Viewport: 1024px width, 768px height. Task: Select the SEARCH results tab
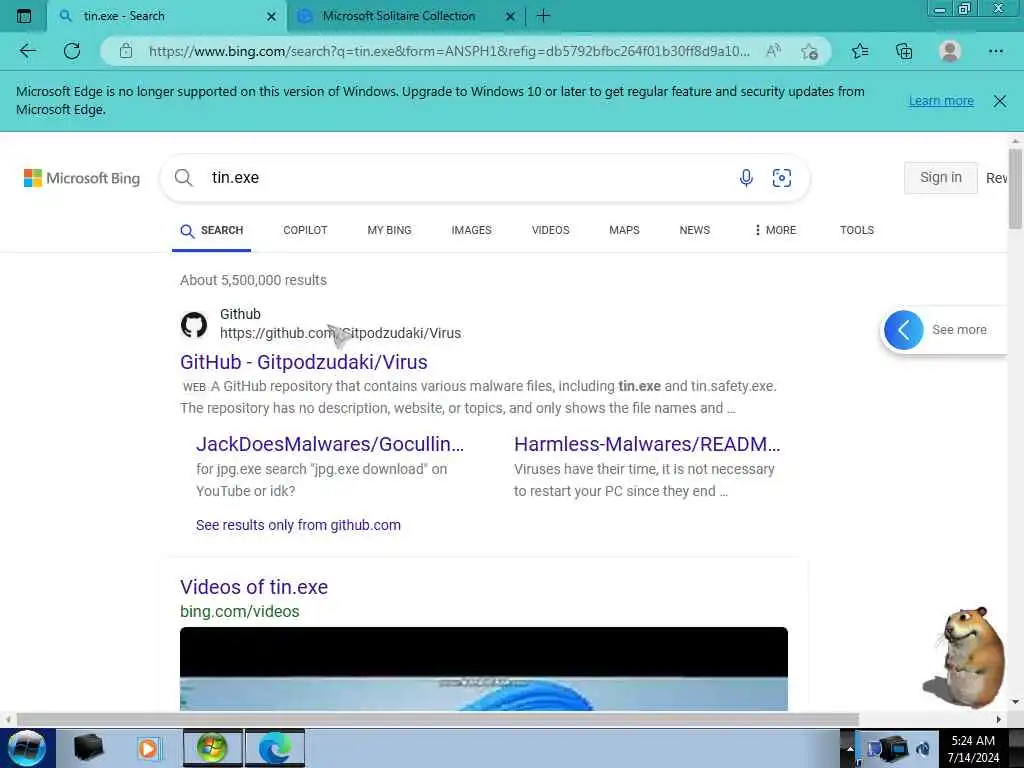click(212, 231)
